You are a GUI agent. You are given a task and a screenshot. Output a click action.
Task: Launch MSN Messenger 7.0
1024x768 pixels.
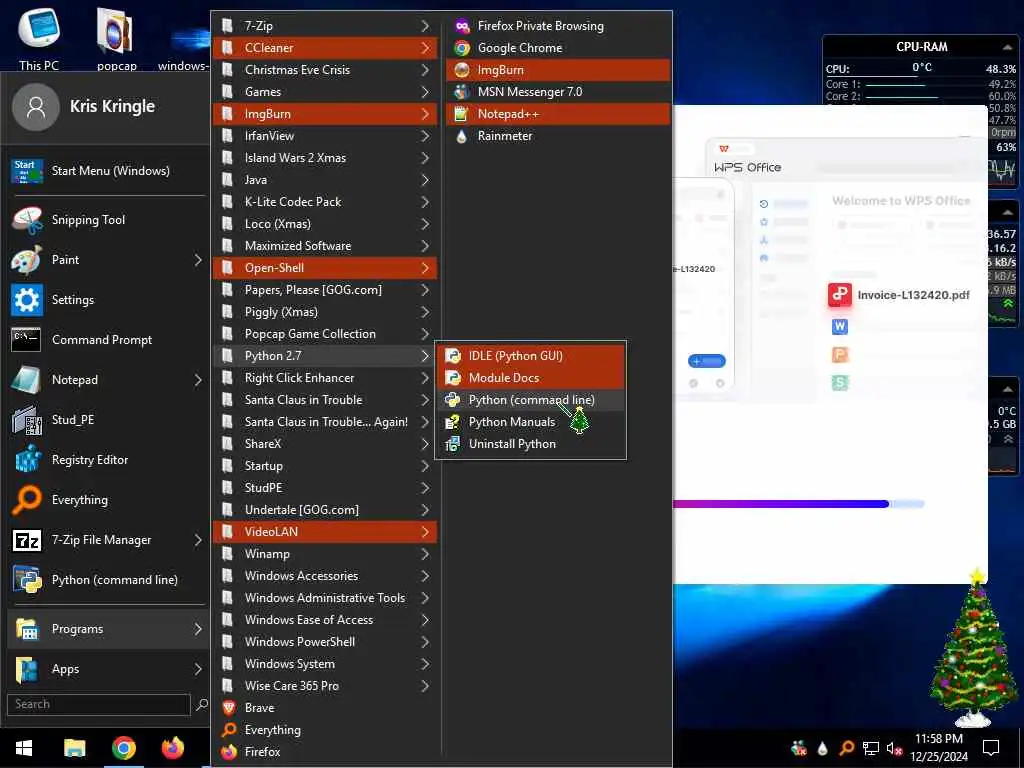[x=558, y=92]
